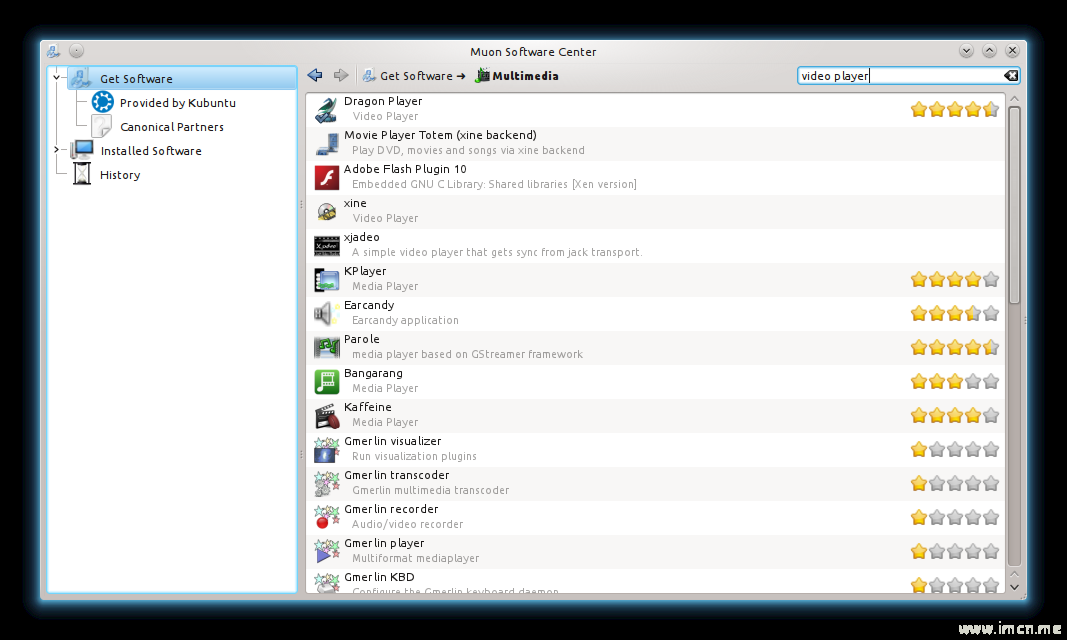The image size is (1067, 640).
Task: Collapse the Get Software tree node
Action: tap(56, 78)
